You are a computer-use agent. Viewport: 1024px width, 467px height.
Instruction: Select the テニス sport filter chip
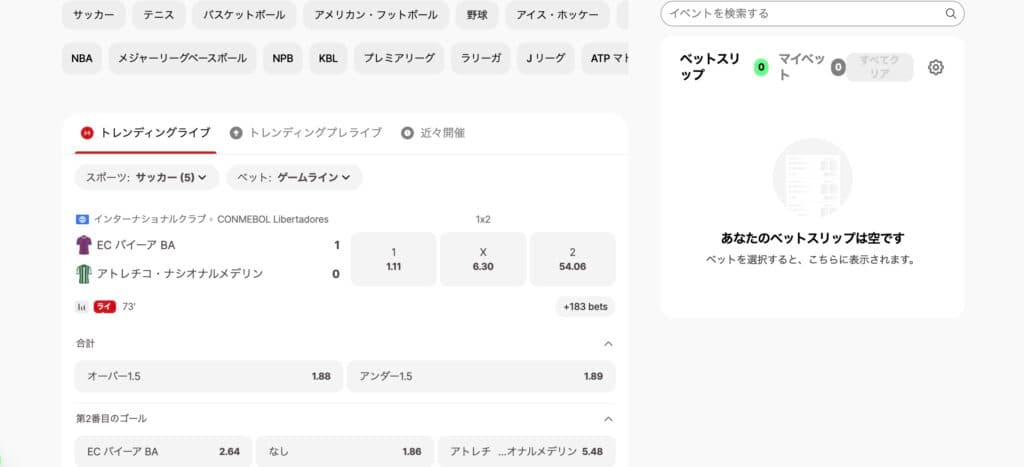click(157, 15)
